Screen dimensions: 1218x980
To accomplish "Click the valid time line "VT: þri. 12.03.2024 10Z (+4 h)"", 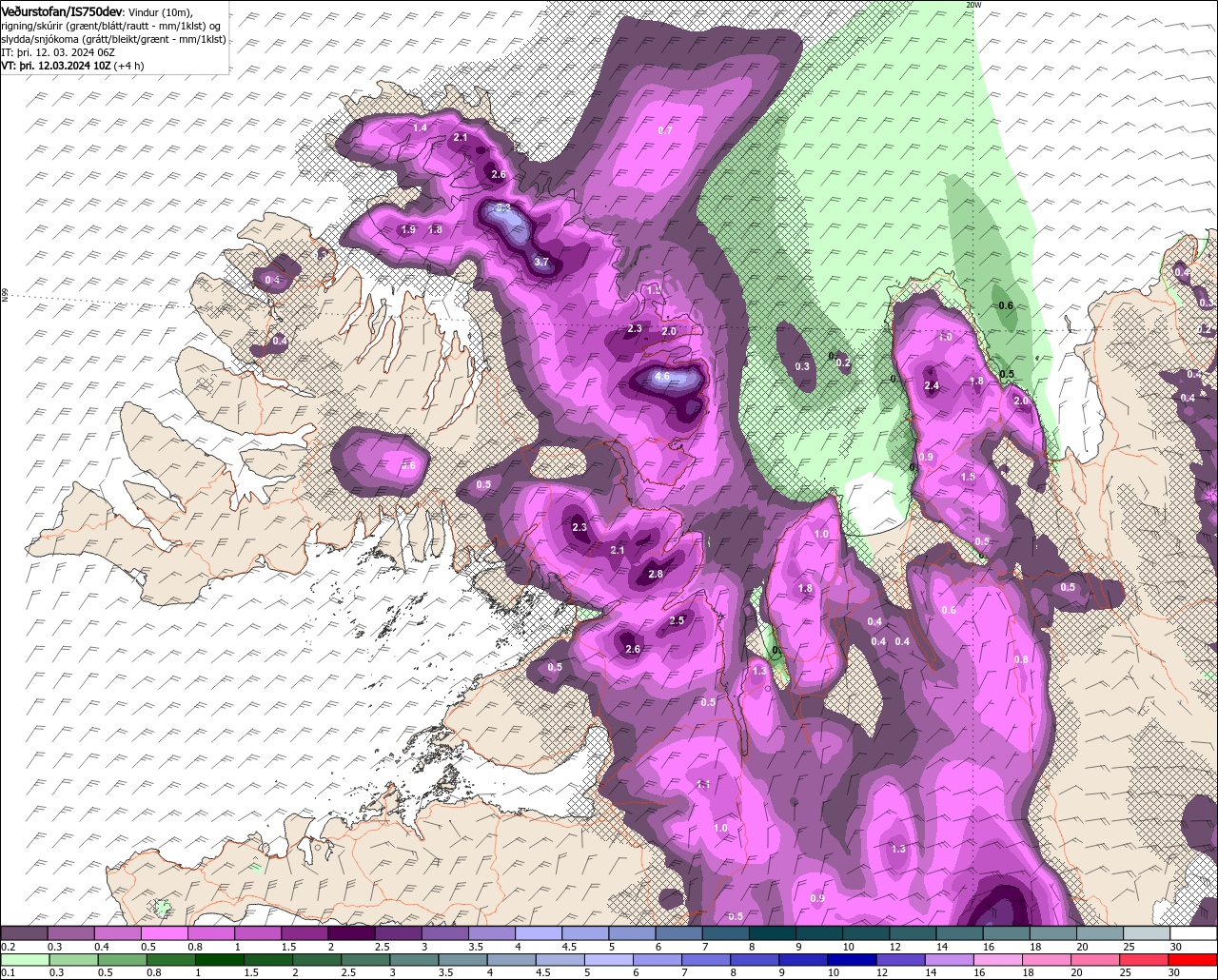I will click(73, 66).
